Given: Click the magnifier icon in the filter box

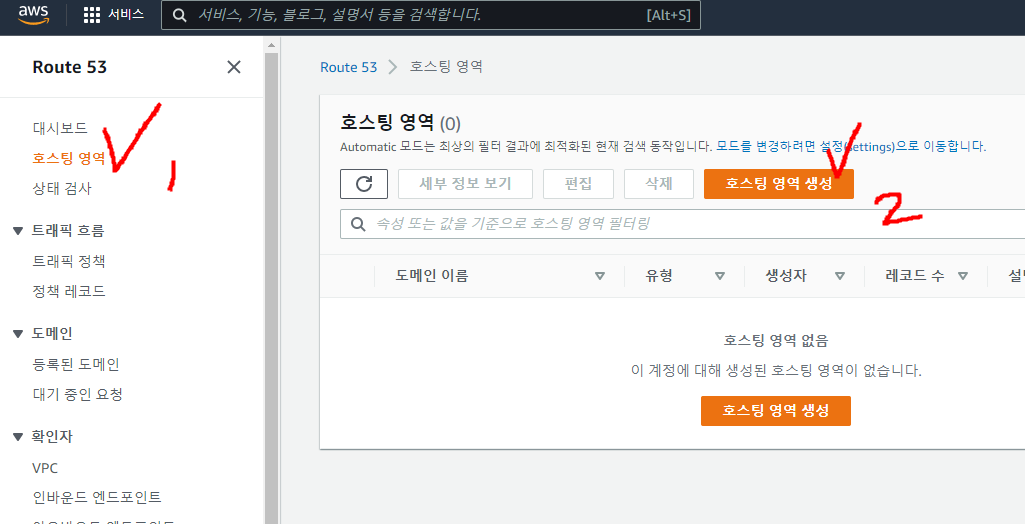Looking at the screenshot, I should click(358, 224).
